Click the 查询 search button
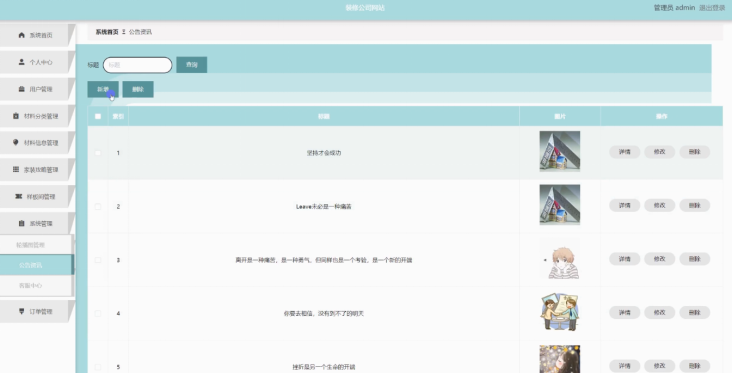Viewport: 733px width, 374px height. pos(192,65)
